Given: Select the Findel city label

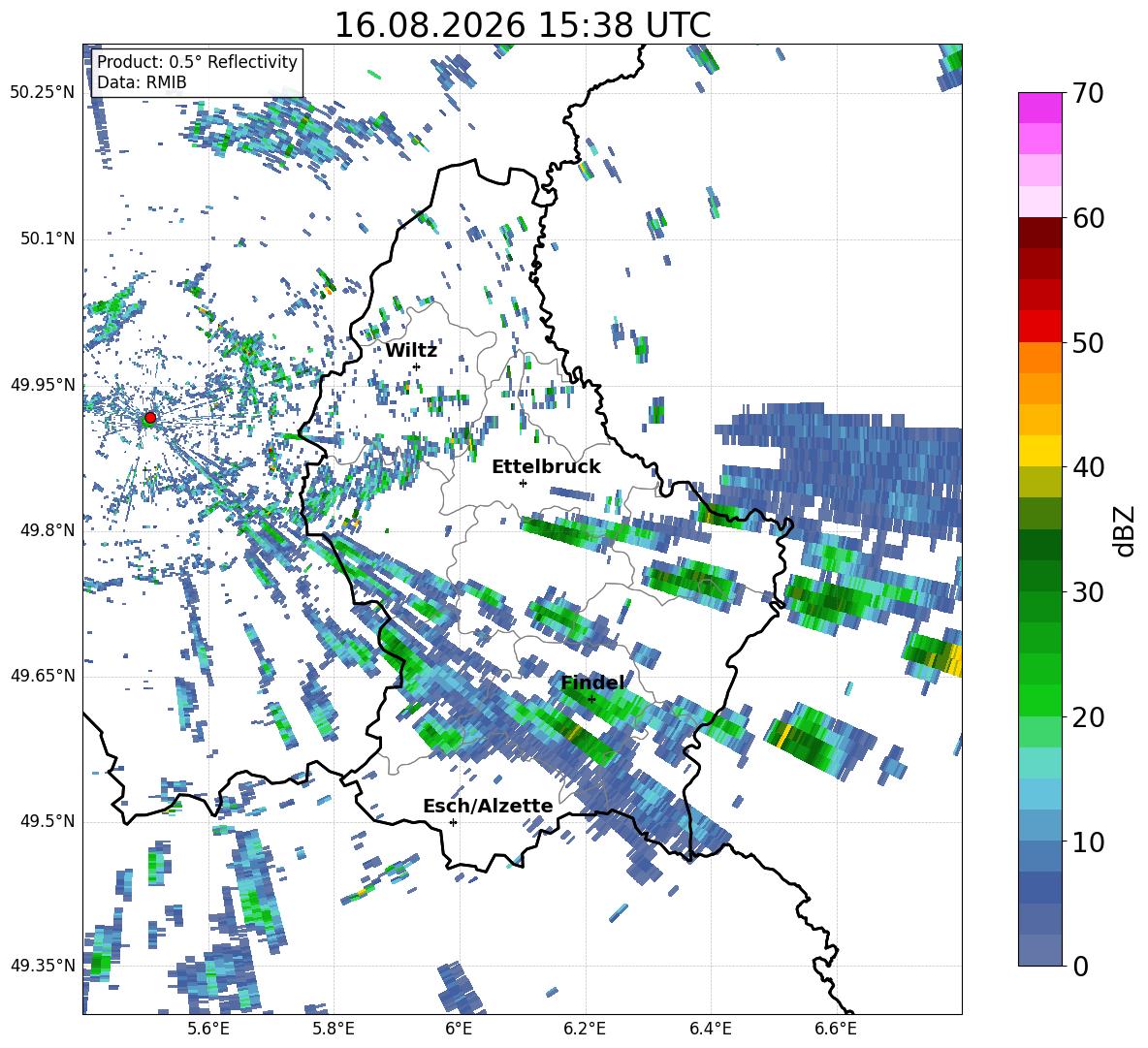Looking at the screenshot, I should 592,683.
